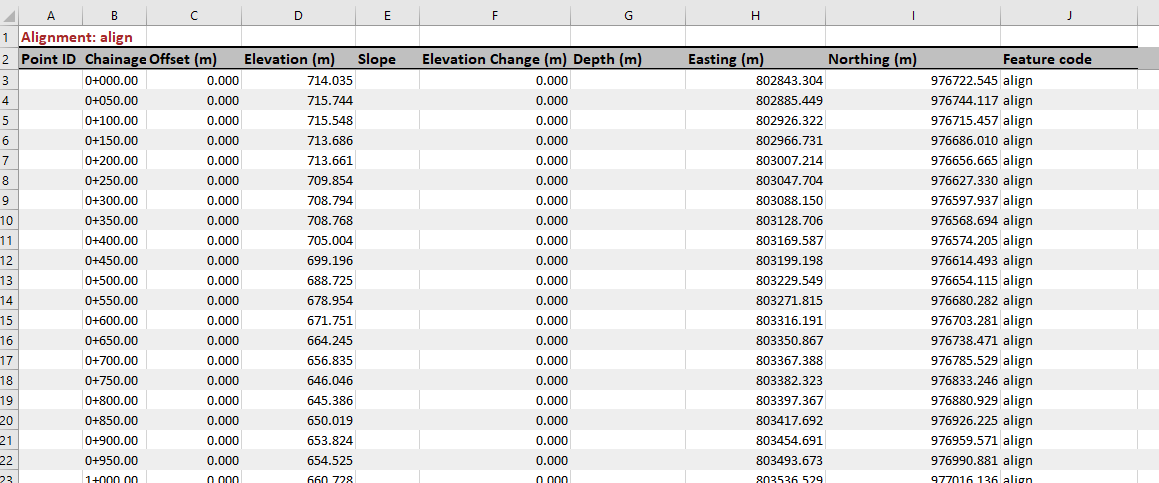The width and height of the screenshot is (1159, 483).
Task: Select column D header
Action: click(298, 15)
